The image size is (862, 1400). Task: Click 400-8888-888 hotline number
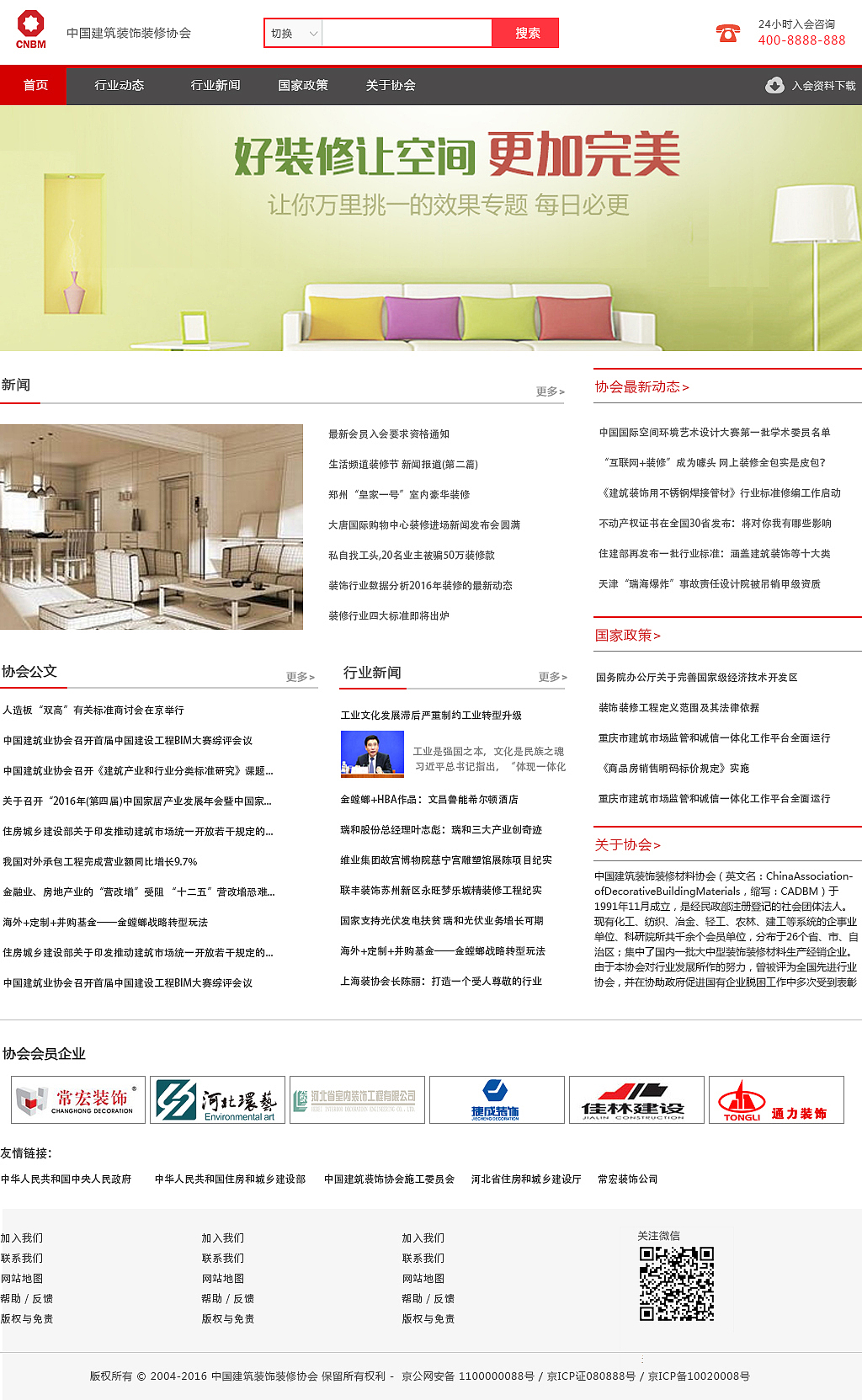[801, 40]
